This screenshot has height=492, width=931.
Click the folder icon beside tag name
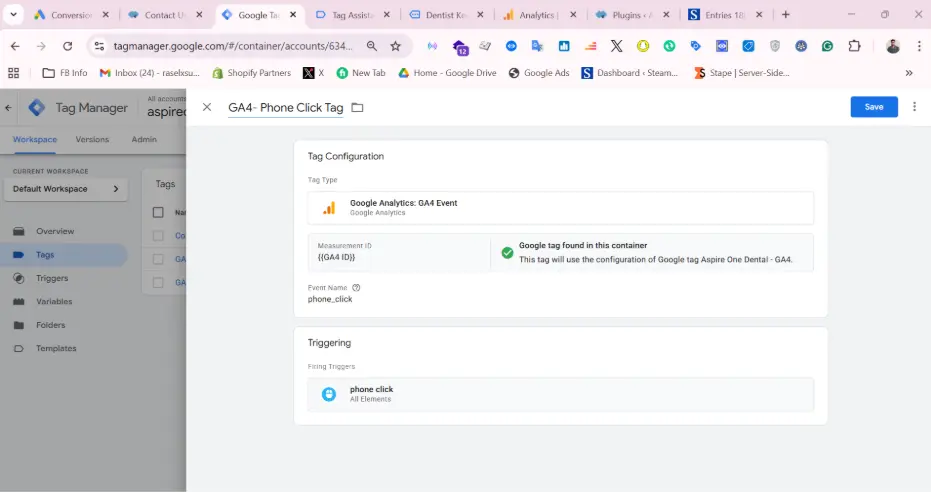[x=357, y=107]
